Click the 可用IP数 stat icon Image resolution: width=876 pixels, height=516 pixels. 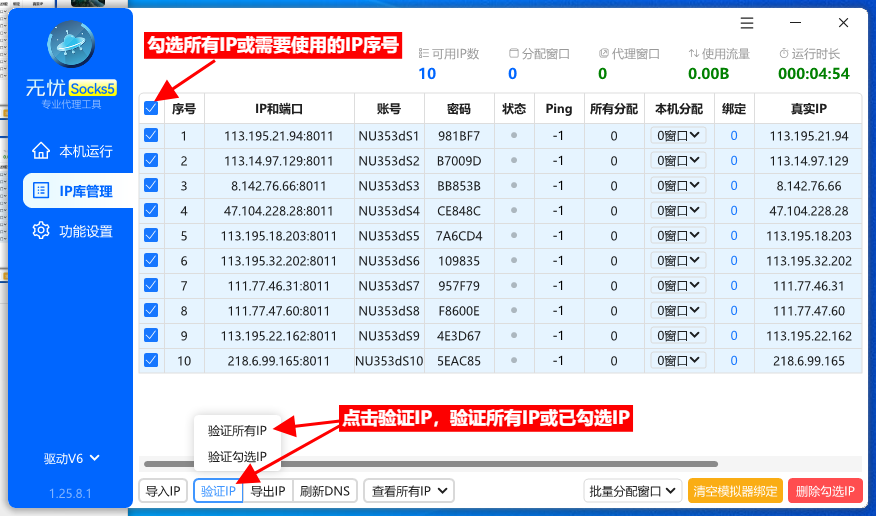pos(423,53)
